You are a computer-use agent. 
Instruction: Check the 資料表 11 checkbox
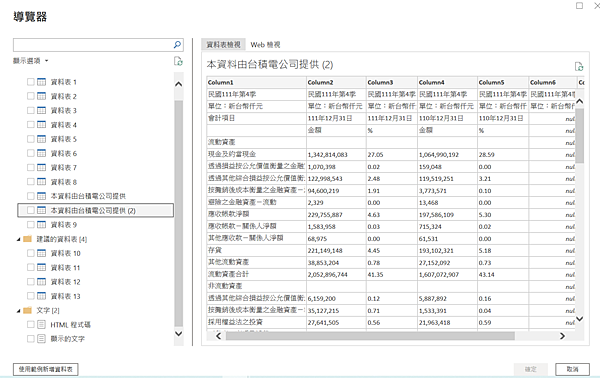(x=31, y=267)
